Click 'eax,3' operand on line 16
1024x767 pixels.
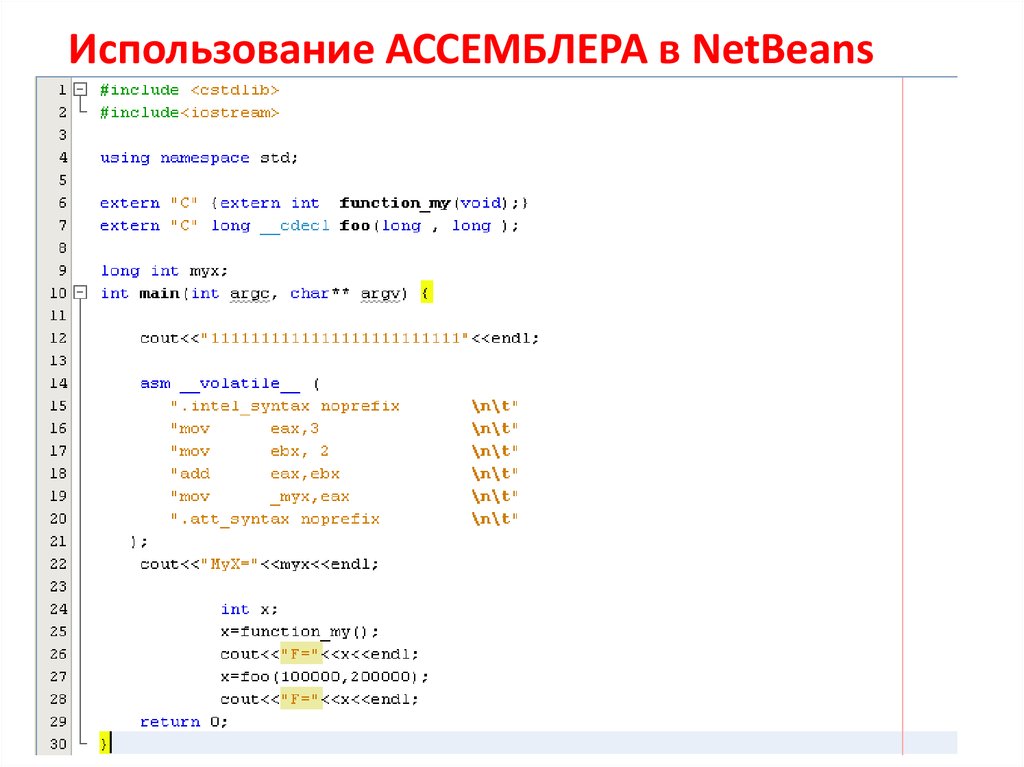(x=295, y=429)
